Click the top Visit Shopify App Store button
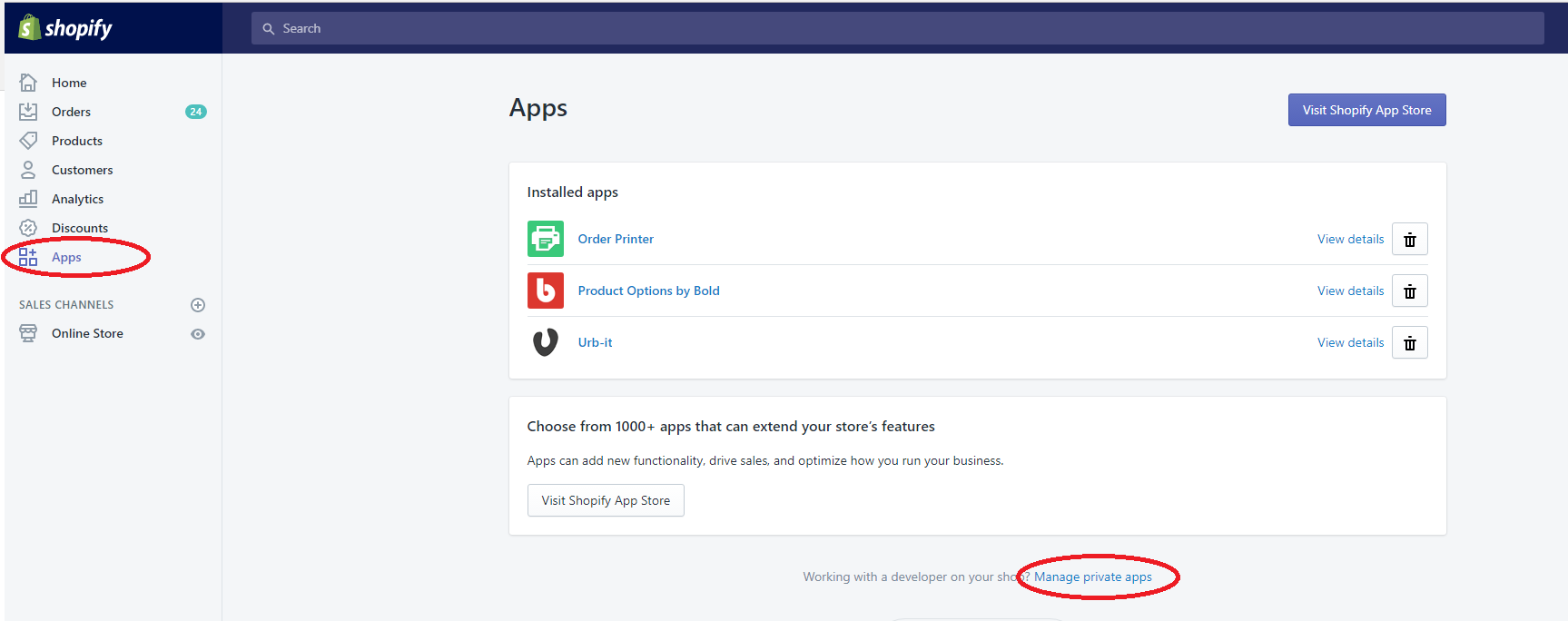1568x621 pixels. [x=1367, y=110]
